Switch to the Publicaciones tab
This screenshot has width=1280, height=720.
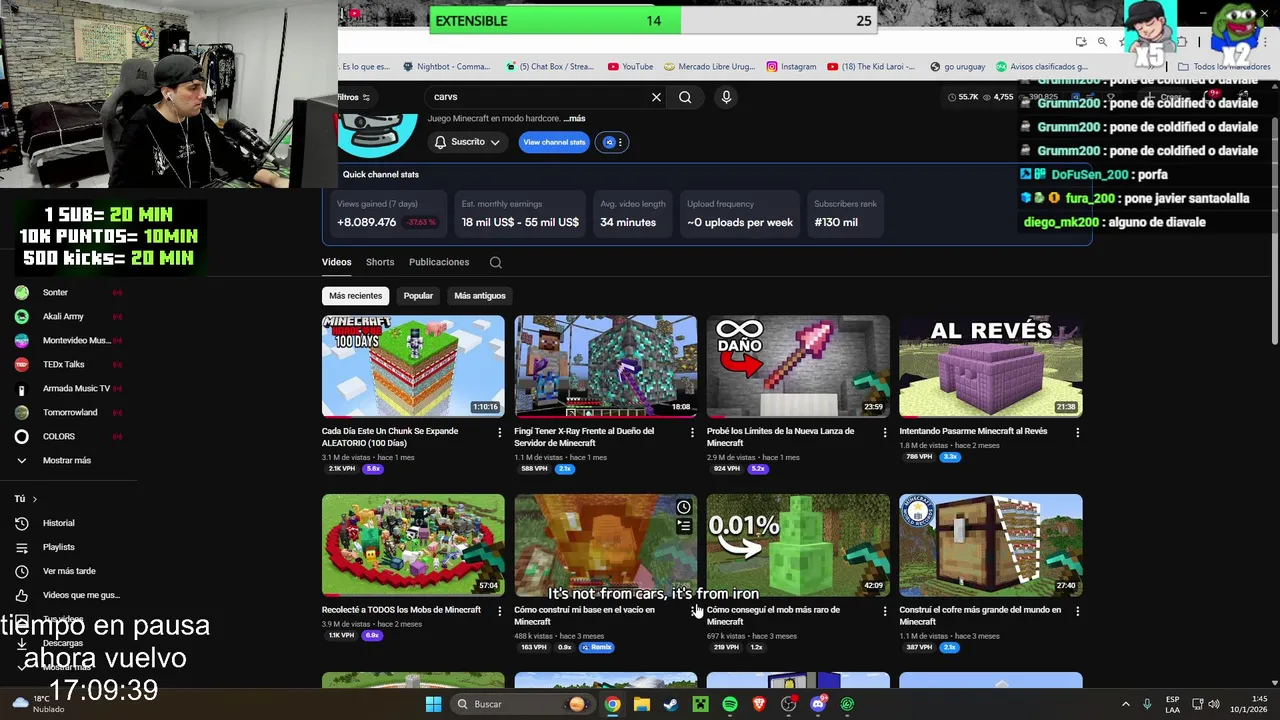439,262
